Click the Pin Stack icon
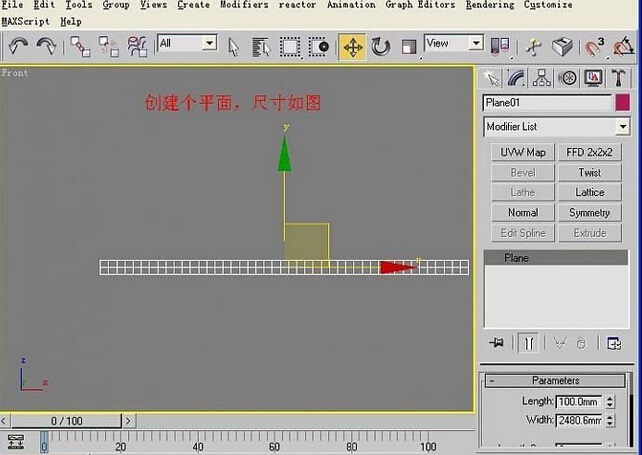This screenshot has height=455, width=642. (497, 342)
